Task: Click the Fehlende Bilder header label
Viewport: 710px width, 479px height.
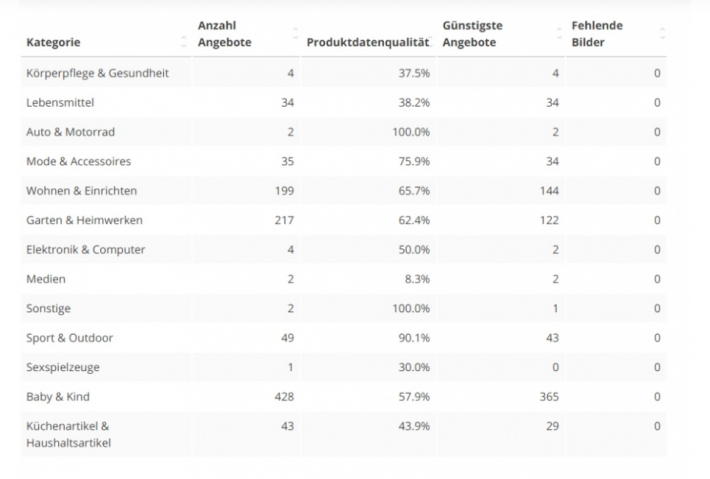Action: (595, 33)
